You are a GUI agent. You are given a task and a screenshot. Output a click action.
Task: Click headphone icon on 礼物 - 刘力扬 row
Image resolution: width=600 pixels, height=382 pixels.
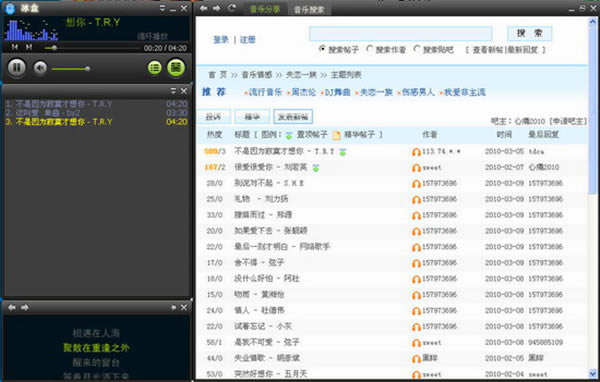pyautogui.click(x=416, y=200)
